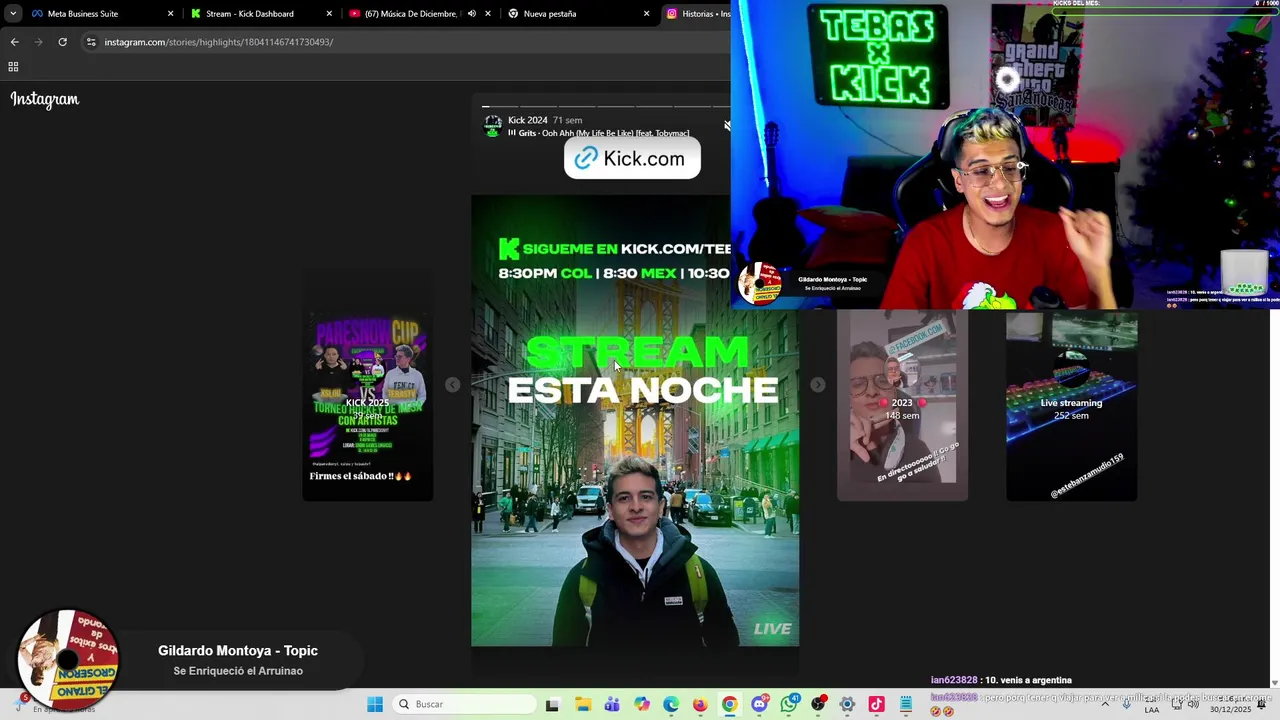This screenshot has width=1280, height=720.
Task: Open the Windows Start menu
Action: 375,704
